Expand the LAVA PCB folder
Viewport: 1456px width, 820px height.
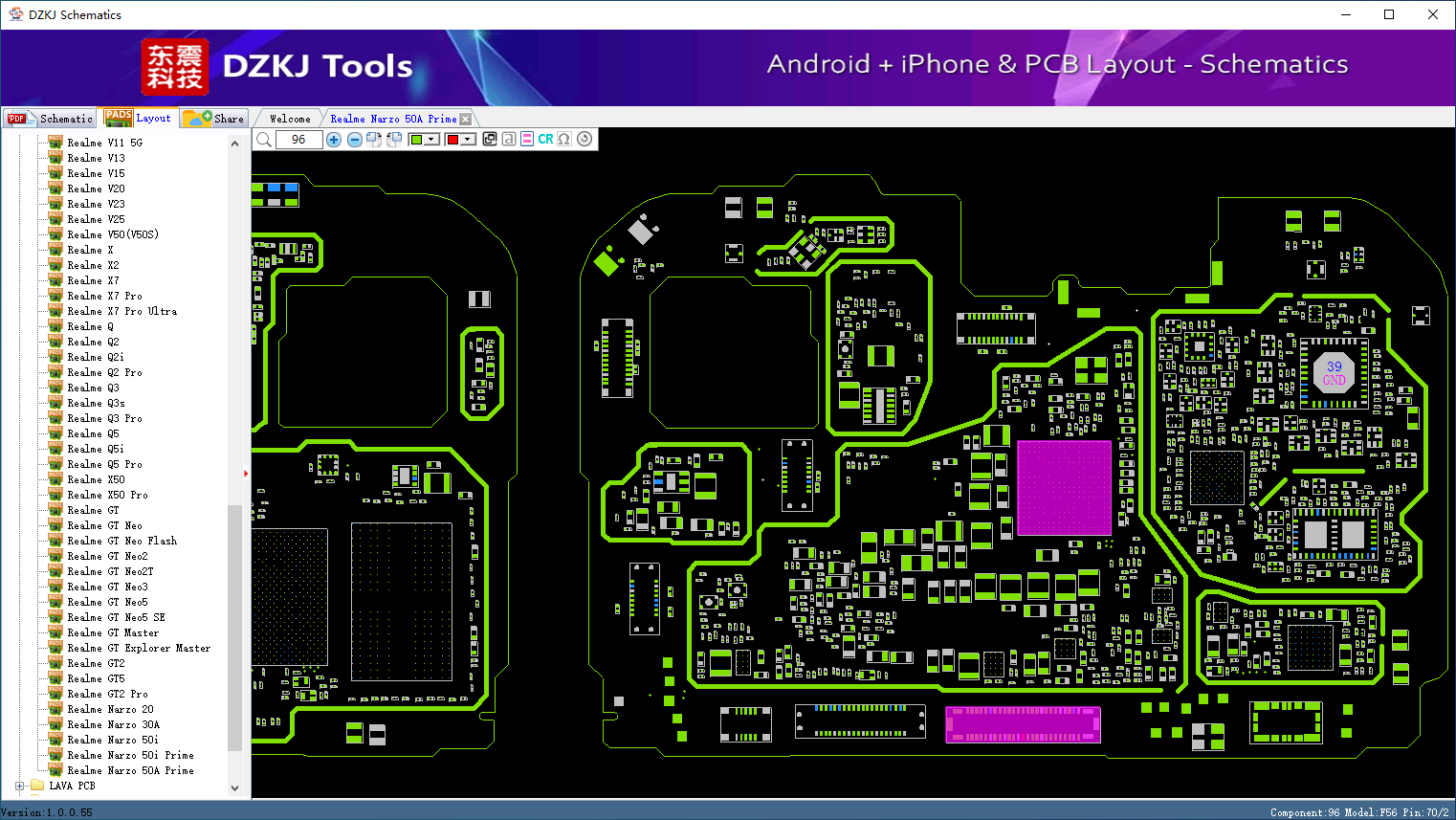[x=19, y=787]
